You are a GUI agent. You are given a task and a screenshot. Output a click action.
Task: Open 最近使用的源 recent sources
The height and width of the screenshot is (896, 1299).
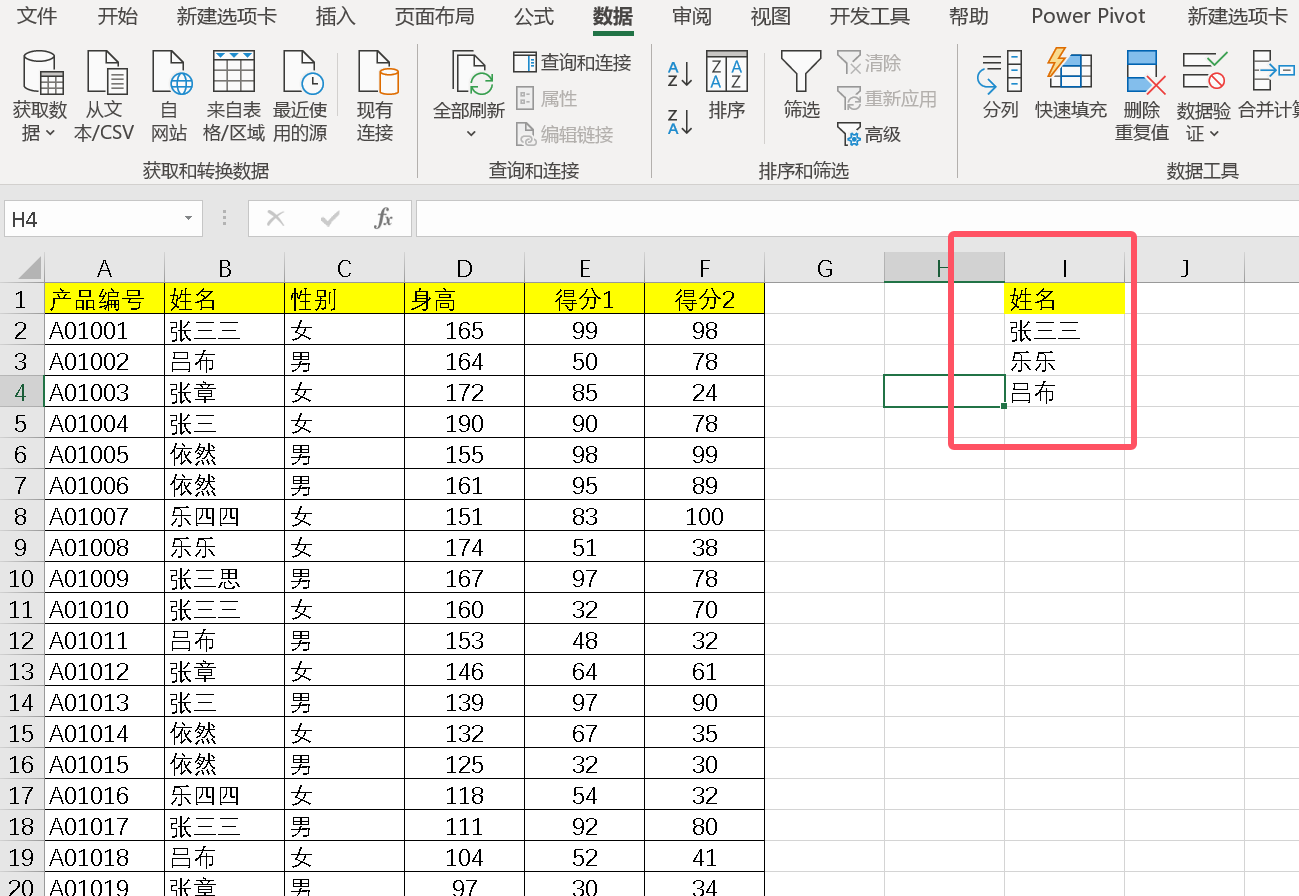pos(301,73)
